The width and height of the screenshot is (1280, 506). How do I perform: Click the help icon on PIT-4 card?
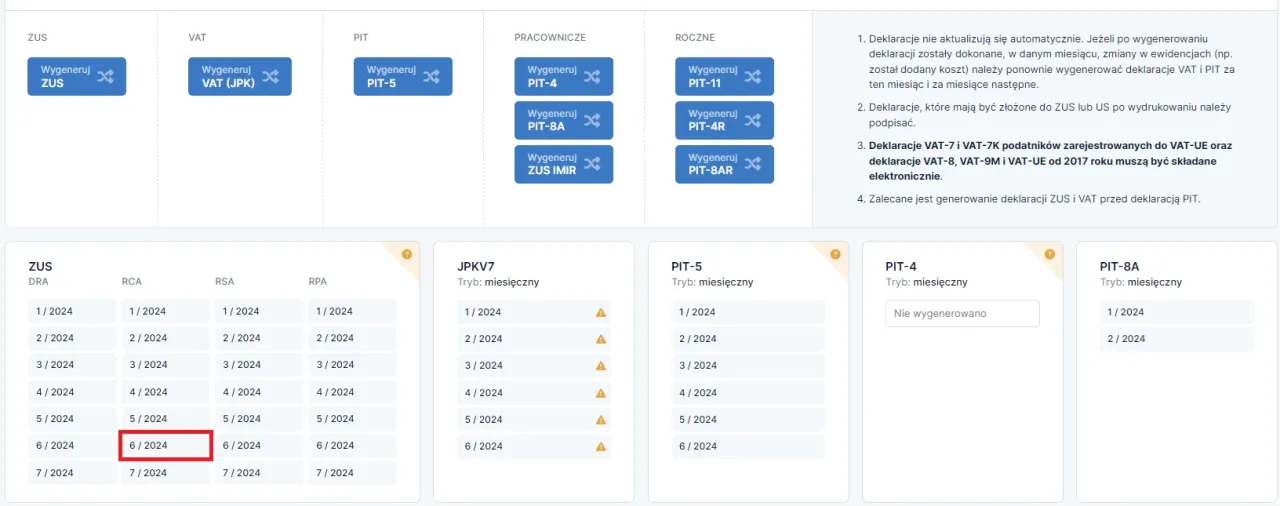1049,254
